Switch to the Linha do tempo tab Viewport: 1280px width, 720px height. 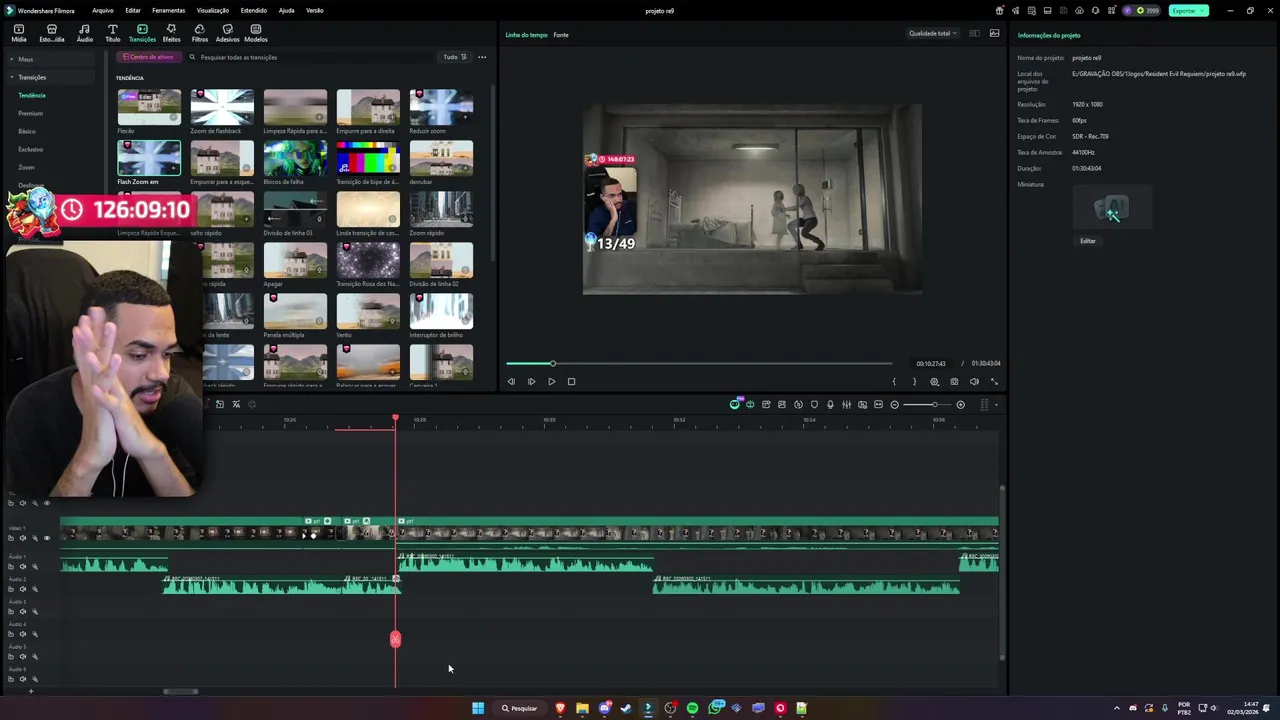pos(526,35)
